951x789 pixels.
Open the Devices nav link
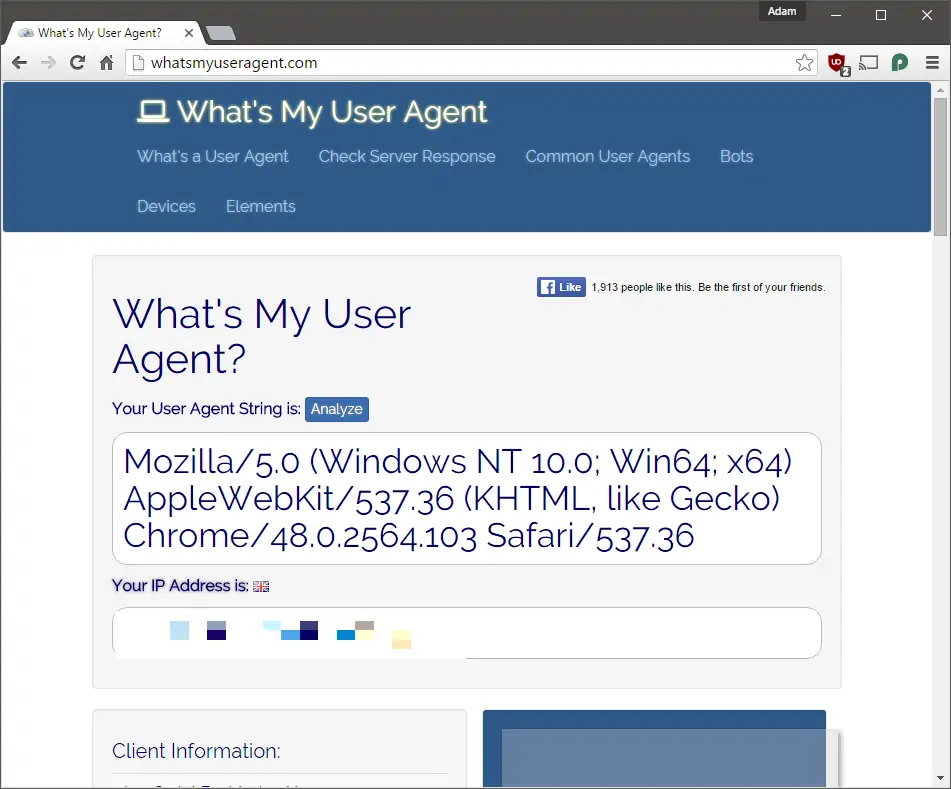click(166, 206)
